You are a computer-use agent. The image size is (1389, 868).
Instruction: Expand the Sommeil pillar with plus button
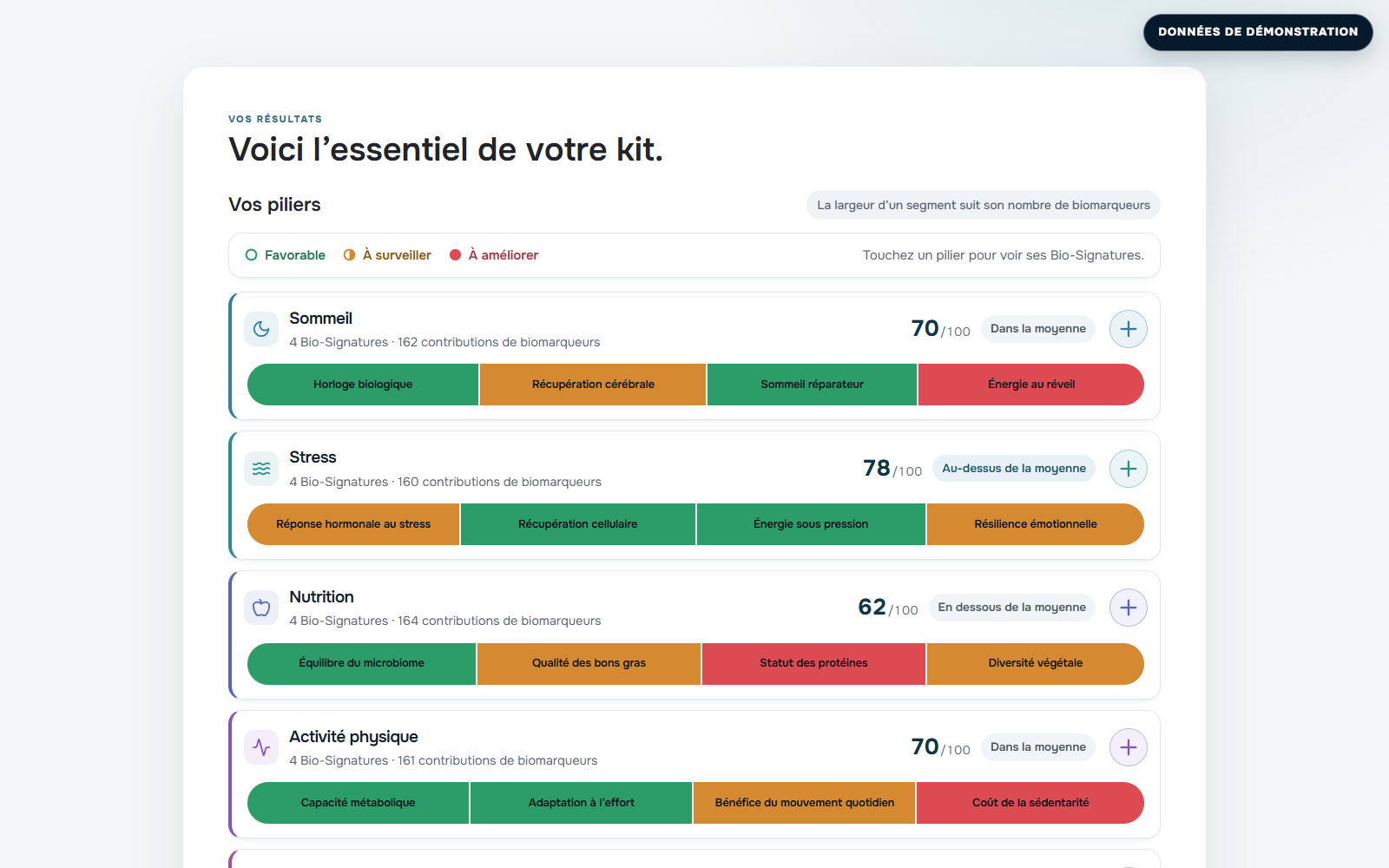[1129, 329]
